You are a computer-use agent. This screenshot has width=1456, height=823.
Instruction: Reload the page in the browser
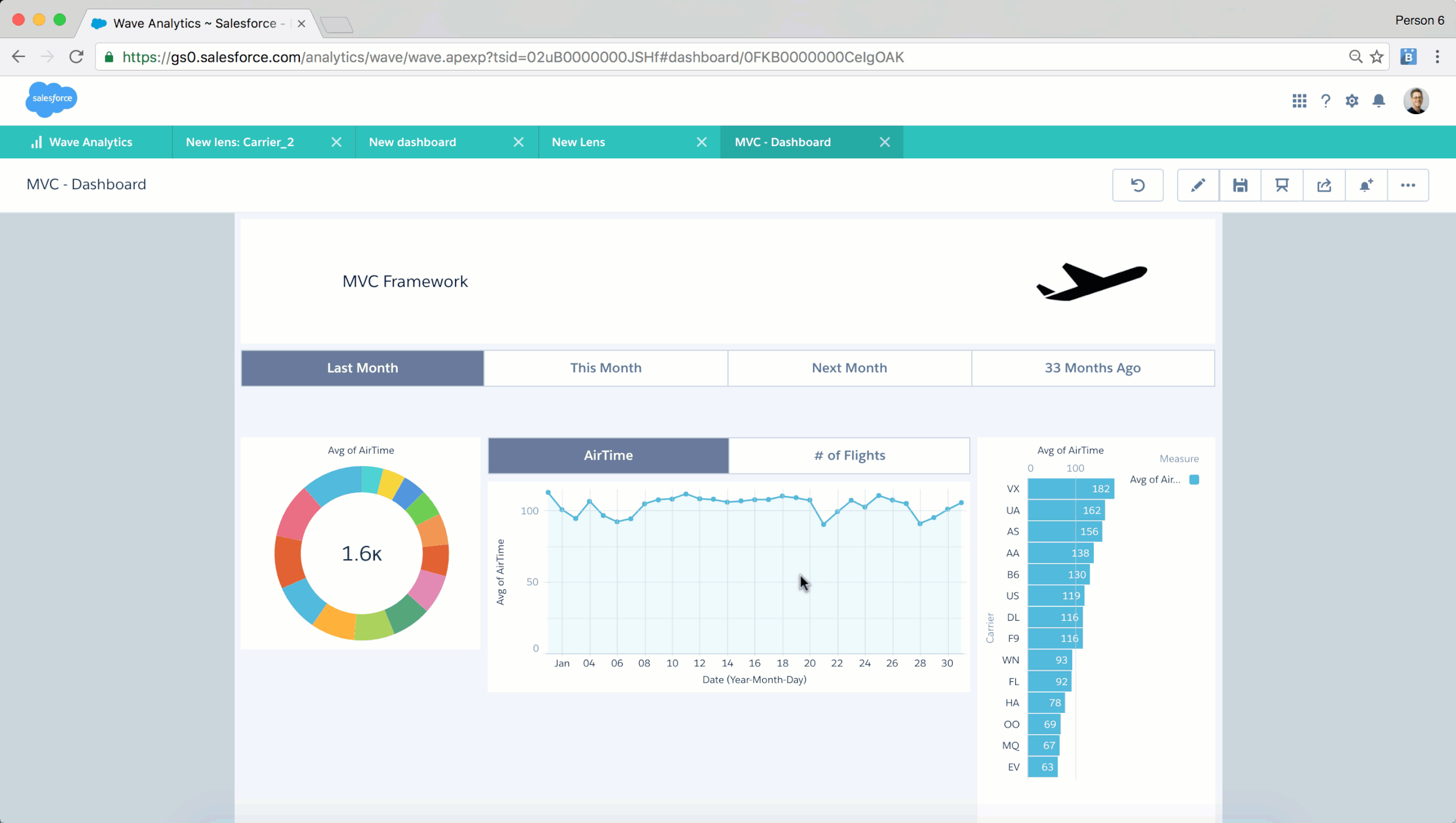click(x=76, y=56)
